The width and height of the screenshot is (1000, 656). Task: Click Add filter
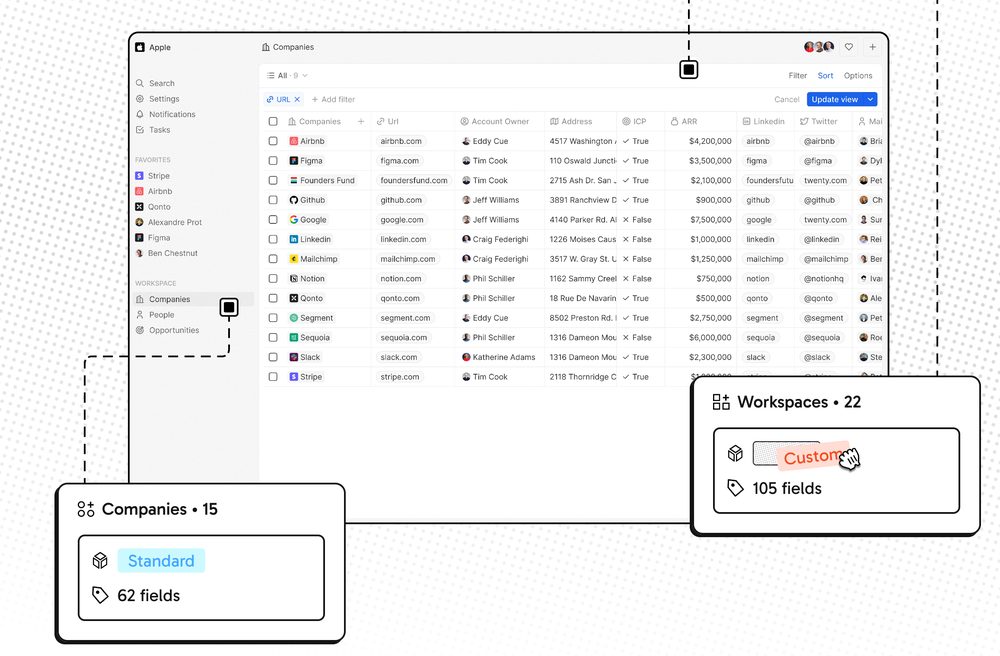pos(333,99)
